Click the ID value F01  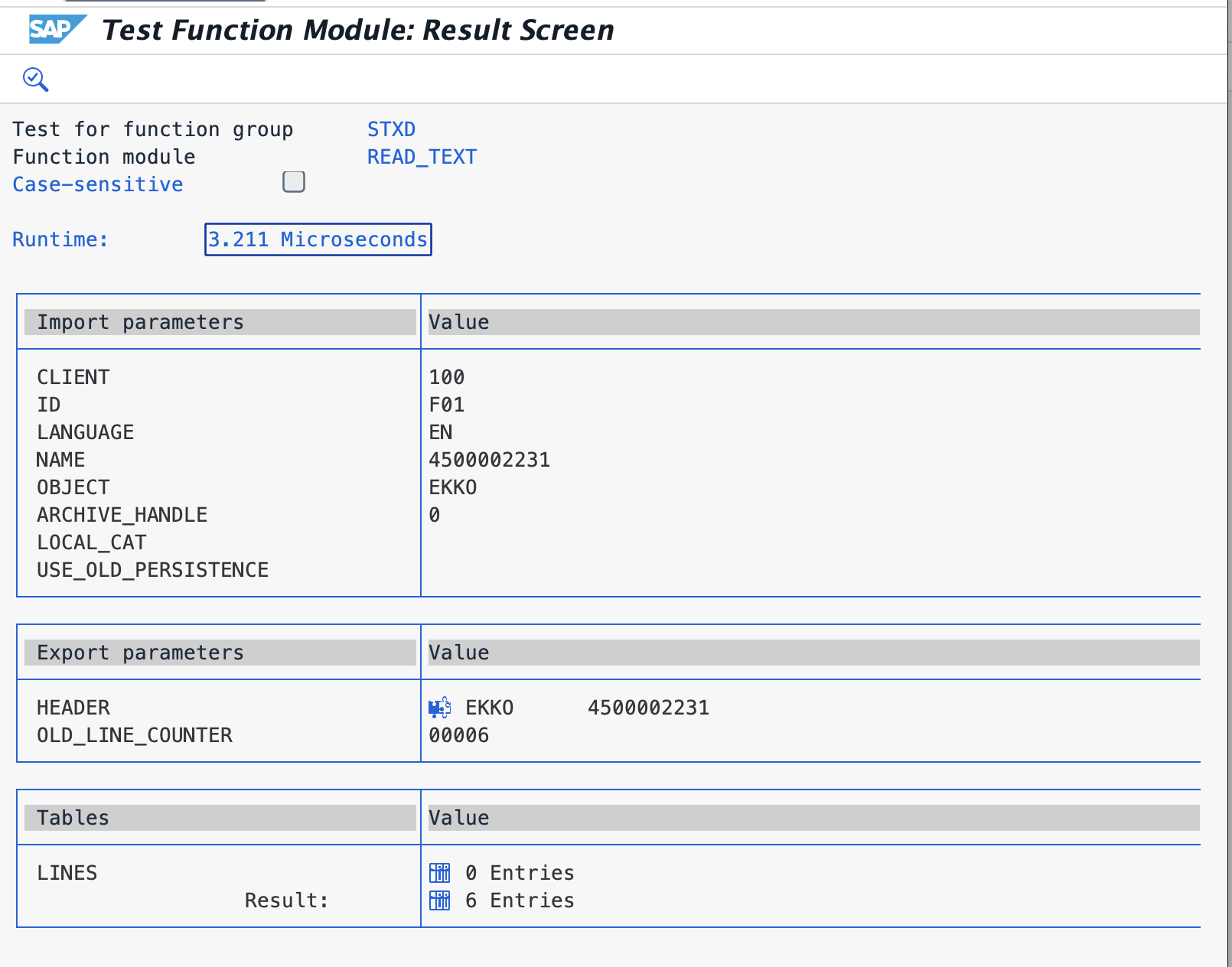pos(447,405)
